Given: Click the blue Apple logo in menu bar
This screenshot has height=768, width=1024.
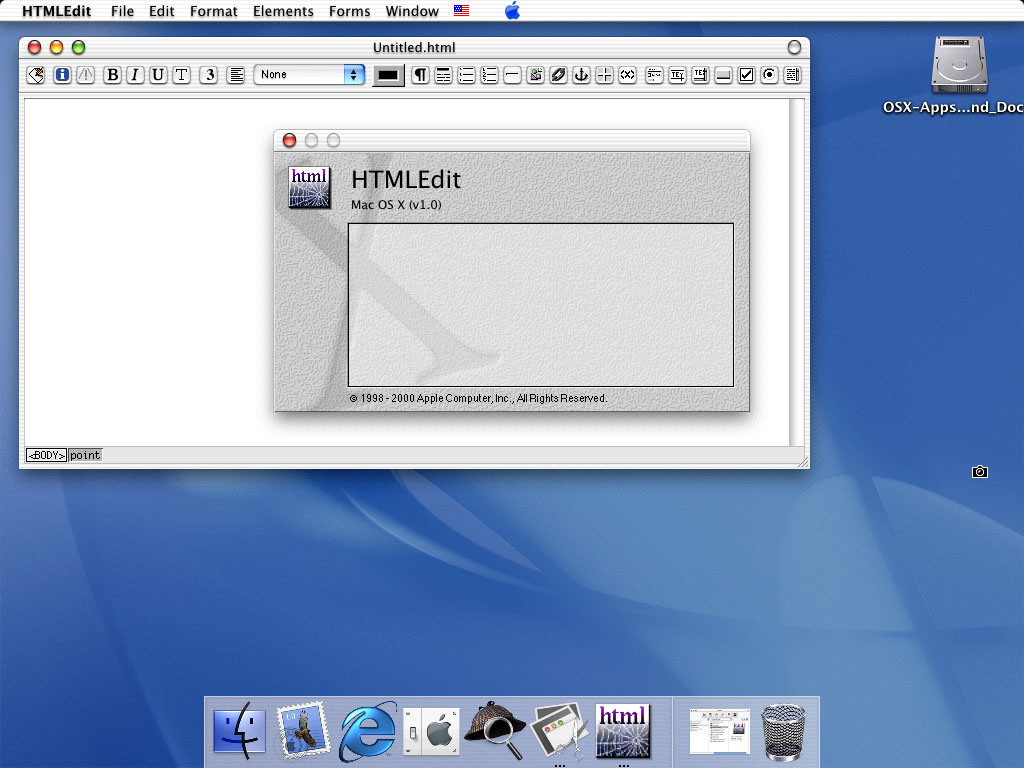Looking at the screenshot, I should 513,10.
